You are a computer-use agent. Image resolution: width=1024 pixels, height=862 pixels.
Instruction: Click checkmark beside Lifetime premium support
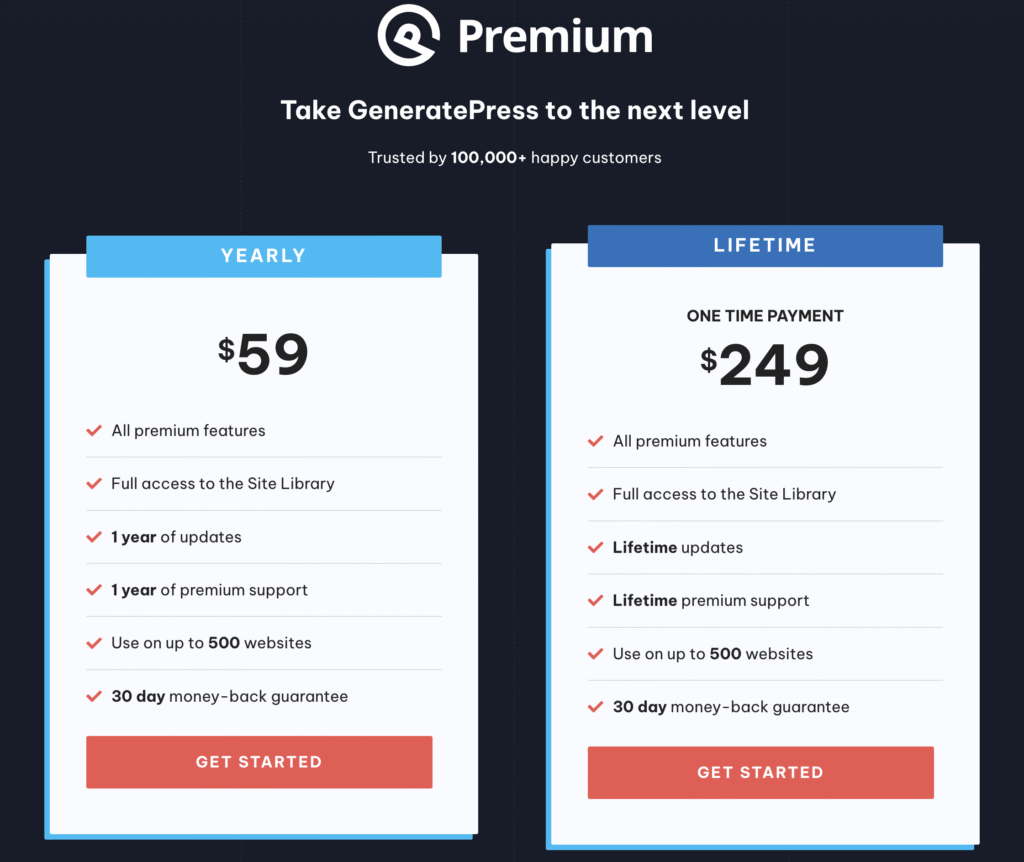coord(596,600)
